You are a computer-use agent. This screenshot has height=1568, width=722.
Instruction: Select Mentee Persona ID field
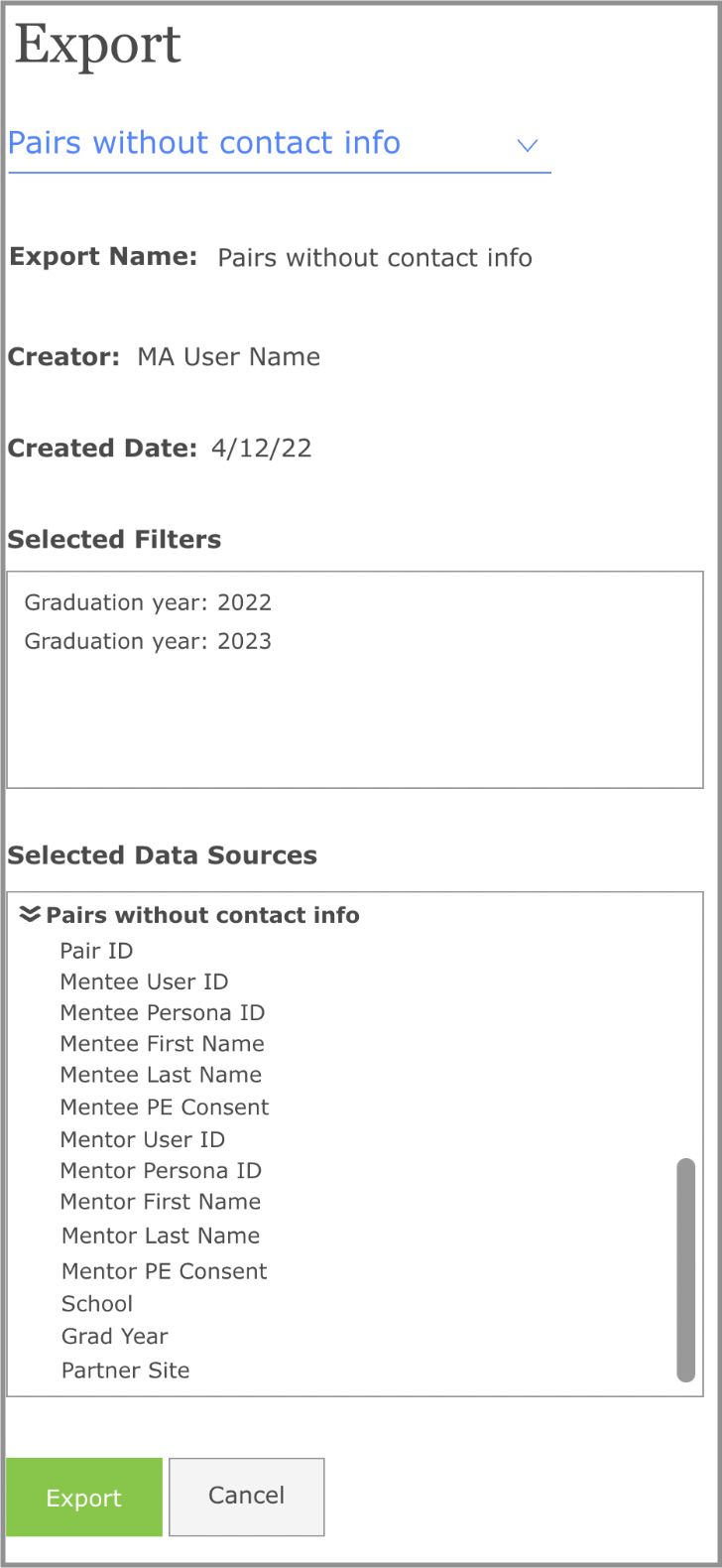(163, 1012)
